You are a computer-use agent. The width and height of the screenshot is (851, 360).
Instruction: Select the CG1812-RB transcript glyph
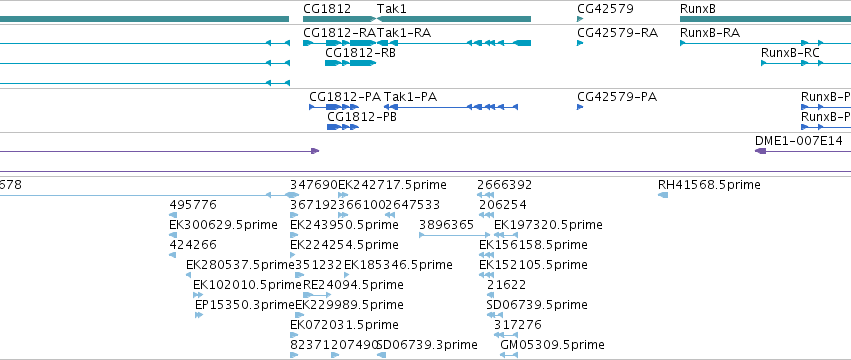click(x=350, y=63)
